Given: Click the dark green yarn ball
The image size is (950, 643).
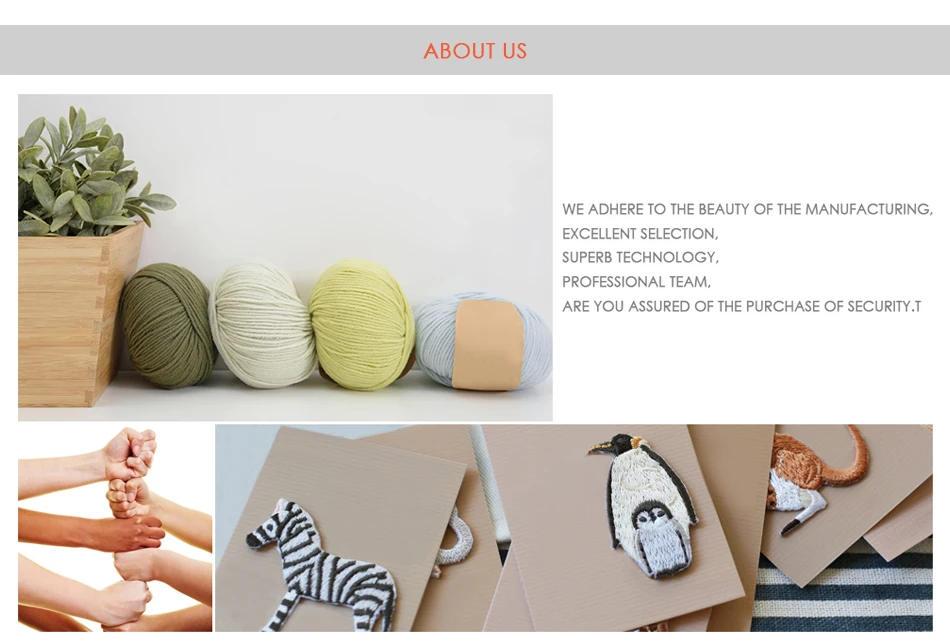Looking at the screenshot, I should tap(168, 325).
